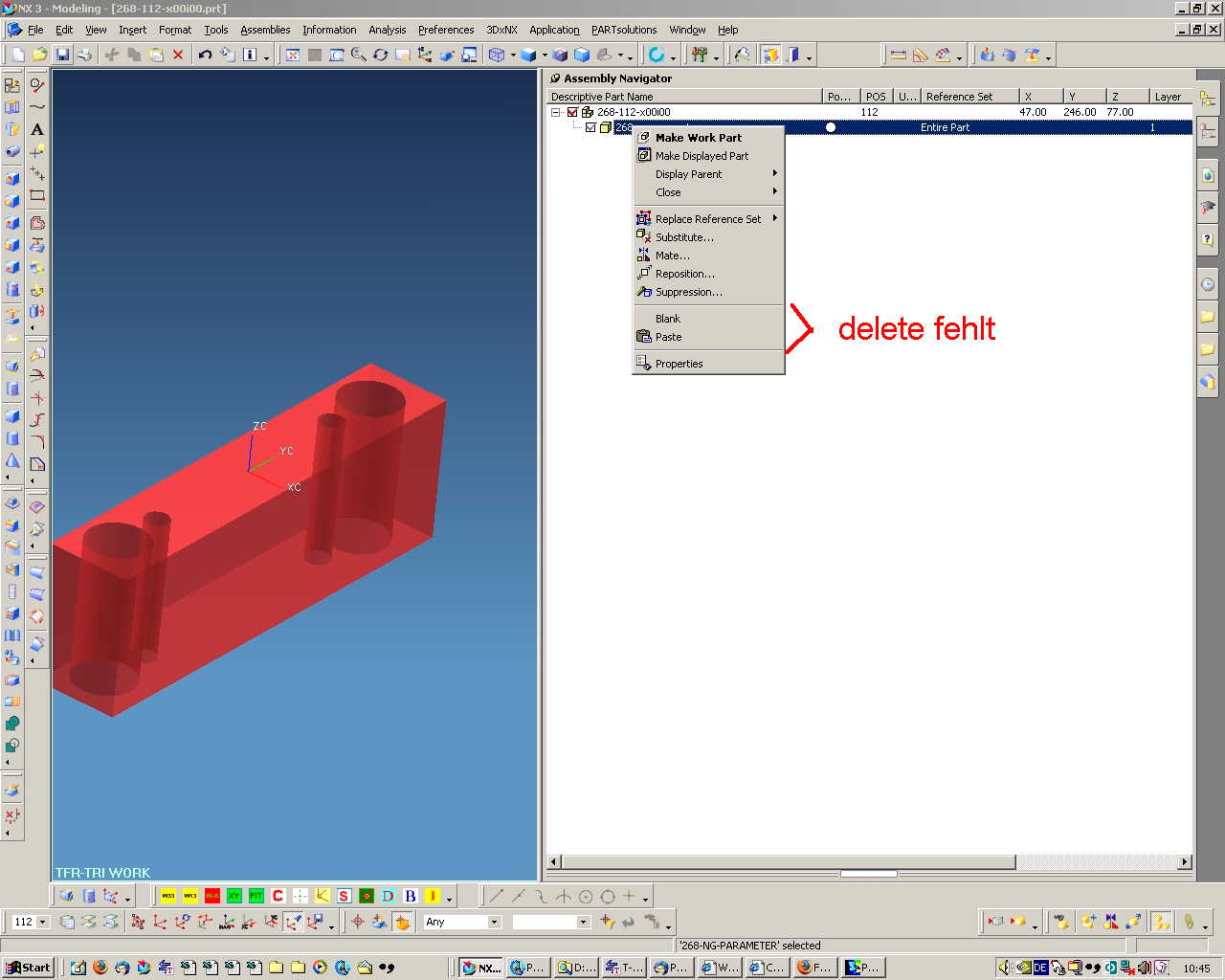Select 'Properties' in the context menu
Viewport: 1225px width, 980px height.
pos(708,364)
